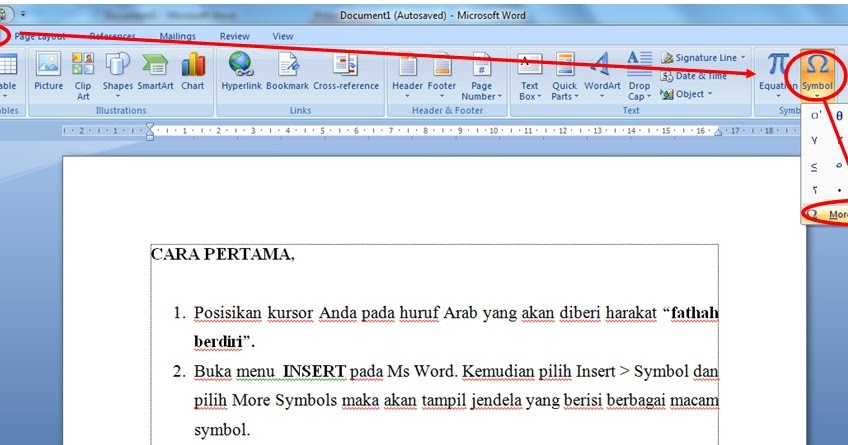Expand the Signature Line dropdown arrow
Viewport: 848px width, 445px height.
743,57
